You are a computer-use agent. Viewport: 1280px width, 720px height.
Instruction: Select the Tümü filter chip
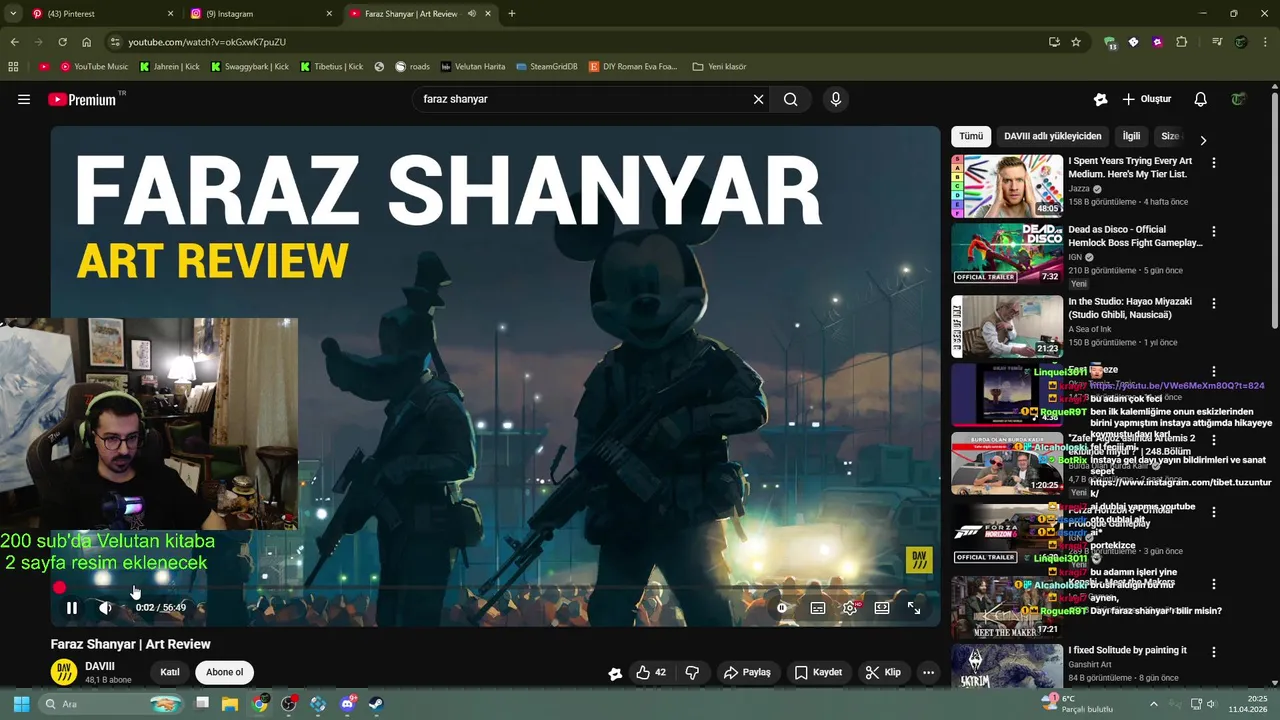coord(971,136)
